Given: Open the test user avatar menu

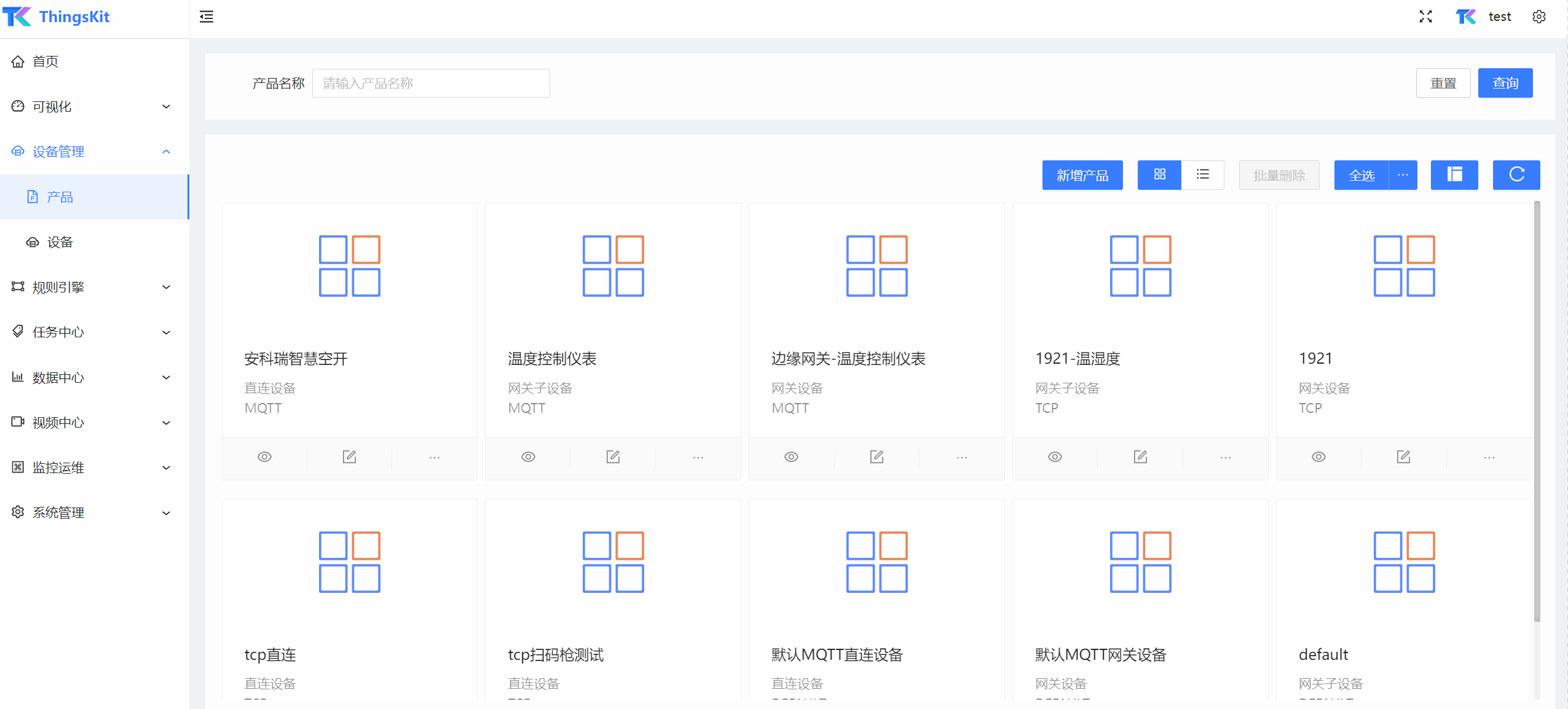Looking at the screenshot, I should point(1483,17).
